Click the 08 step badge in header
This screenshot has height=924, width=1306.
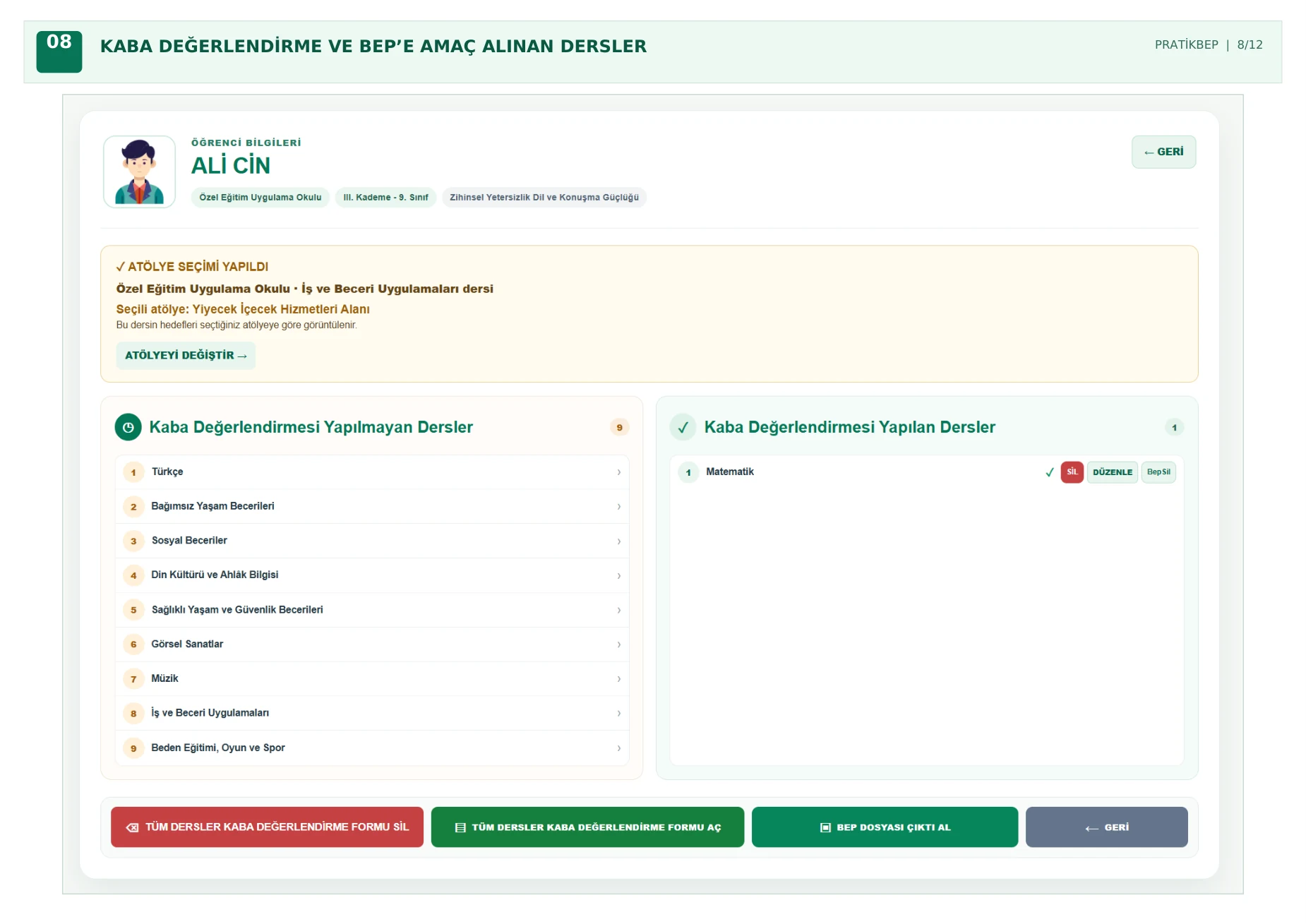tap(59, 52)
